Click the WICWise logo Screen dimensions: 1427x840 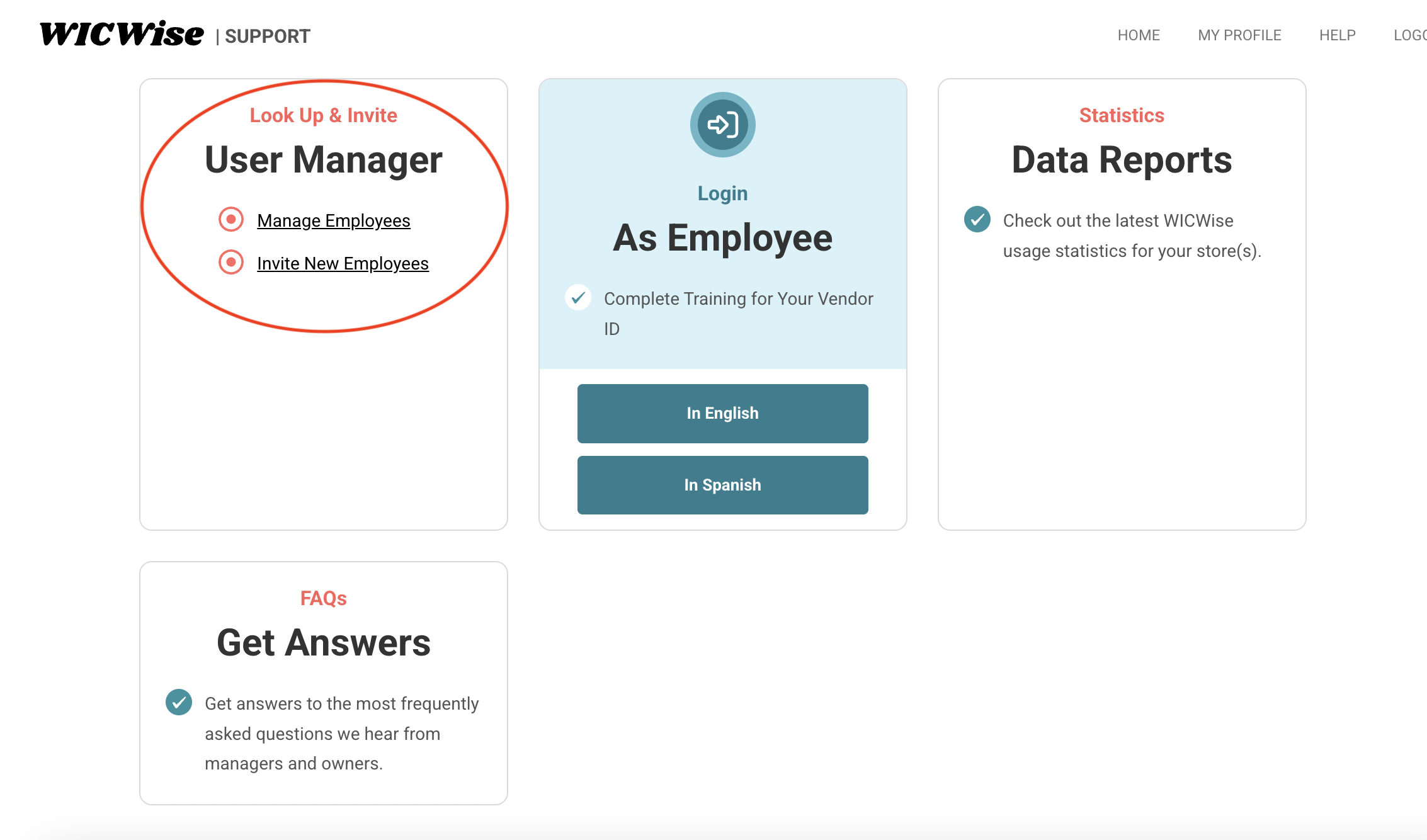(122, 34)
